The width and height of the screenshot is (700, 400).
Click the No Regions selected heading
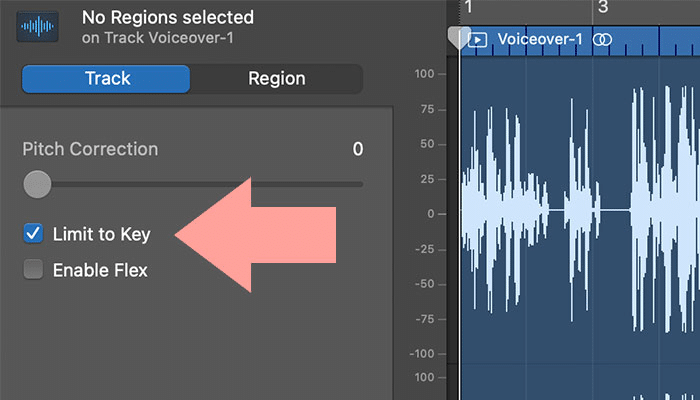(168, 18)
